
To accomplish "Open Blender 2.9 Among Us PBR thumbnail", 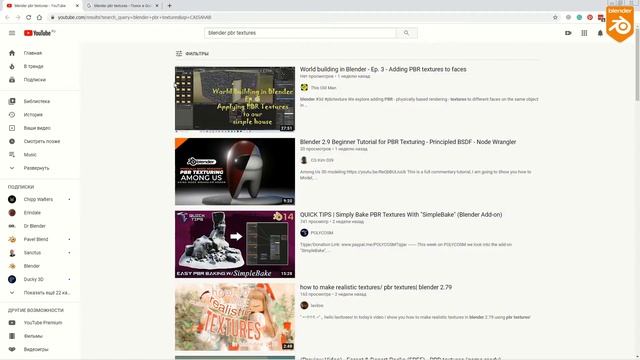I will [x=235, y=171].
